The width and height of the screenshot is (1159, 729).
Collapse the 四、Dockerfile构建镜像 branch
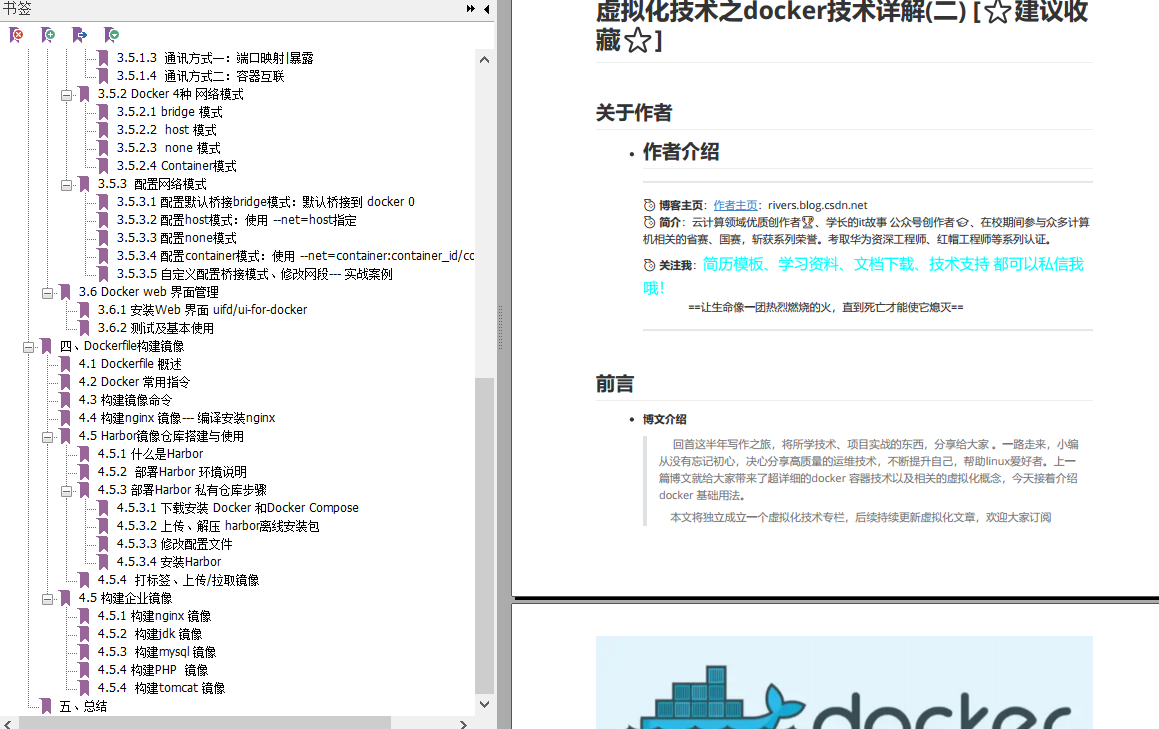click(x=27, y=345)
